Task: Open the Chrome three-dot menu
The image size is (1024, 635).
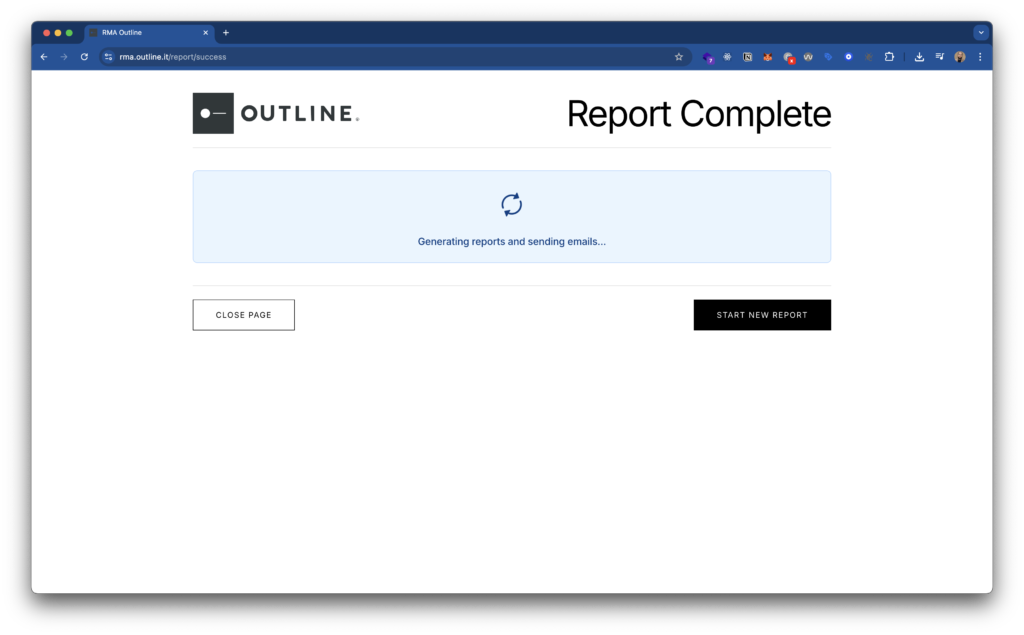Action: click(980, 57)
